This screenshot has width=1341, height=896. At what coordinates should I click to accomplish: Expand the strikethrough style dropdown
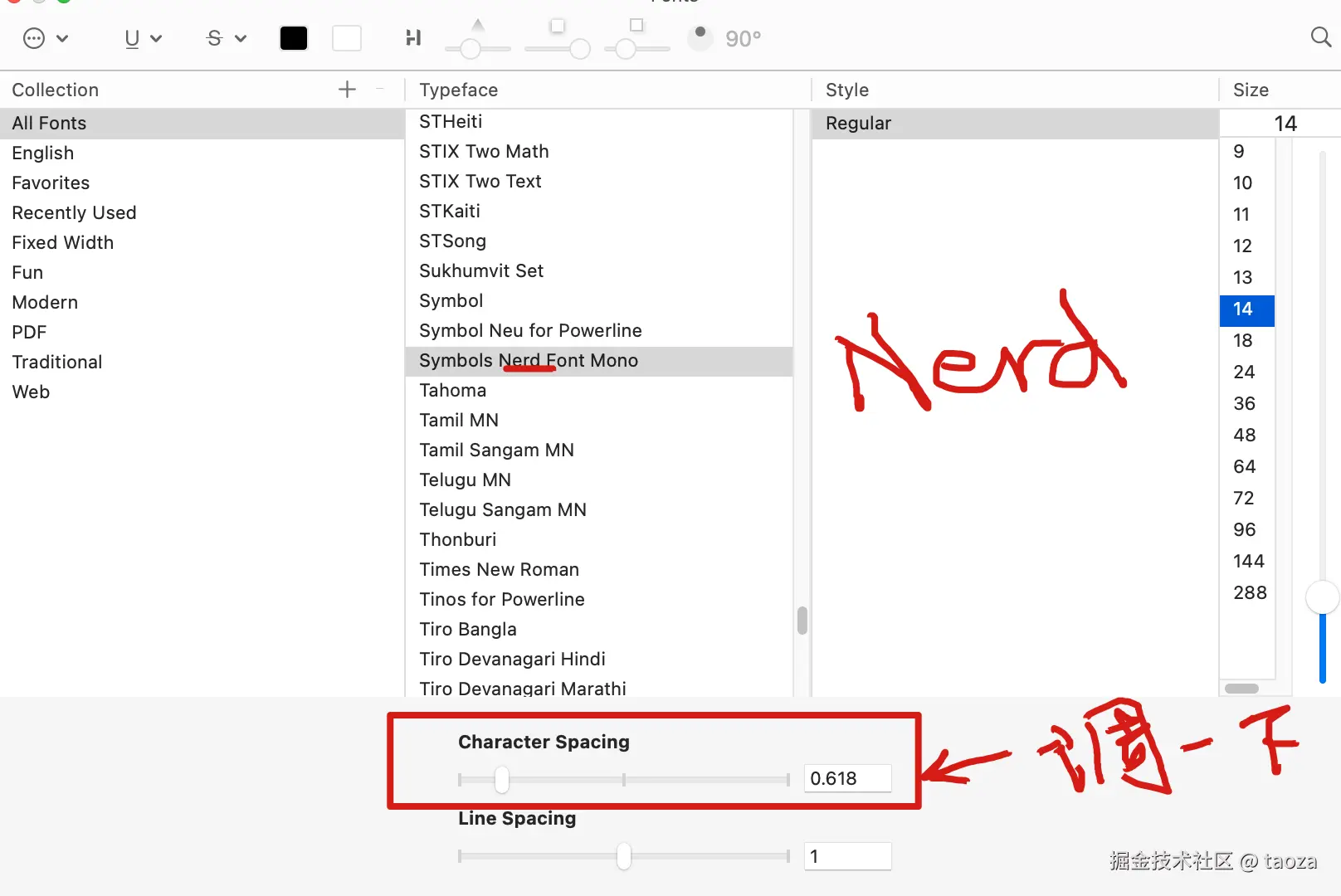(225, 38)
